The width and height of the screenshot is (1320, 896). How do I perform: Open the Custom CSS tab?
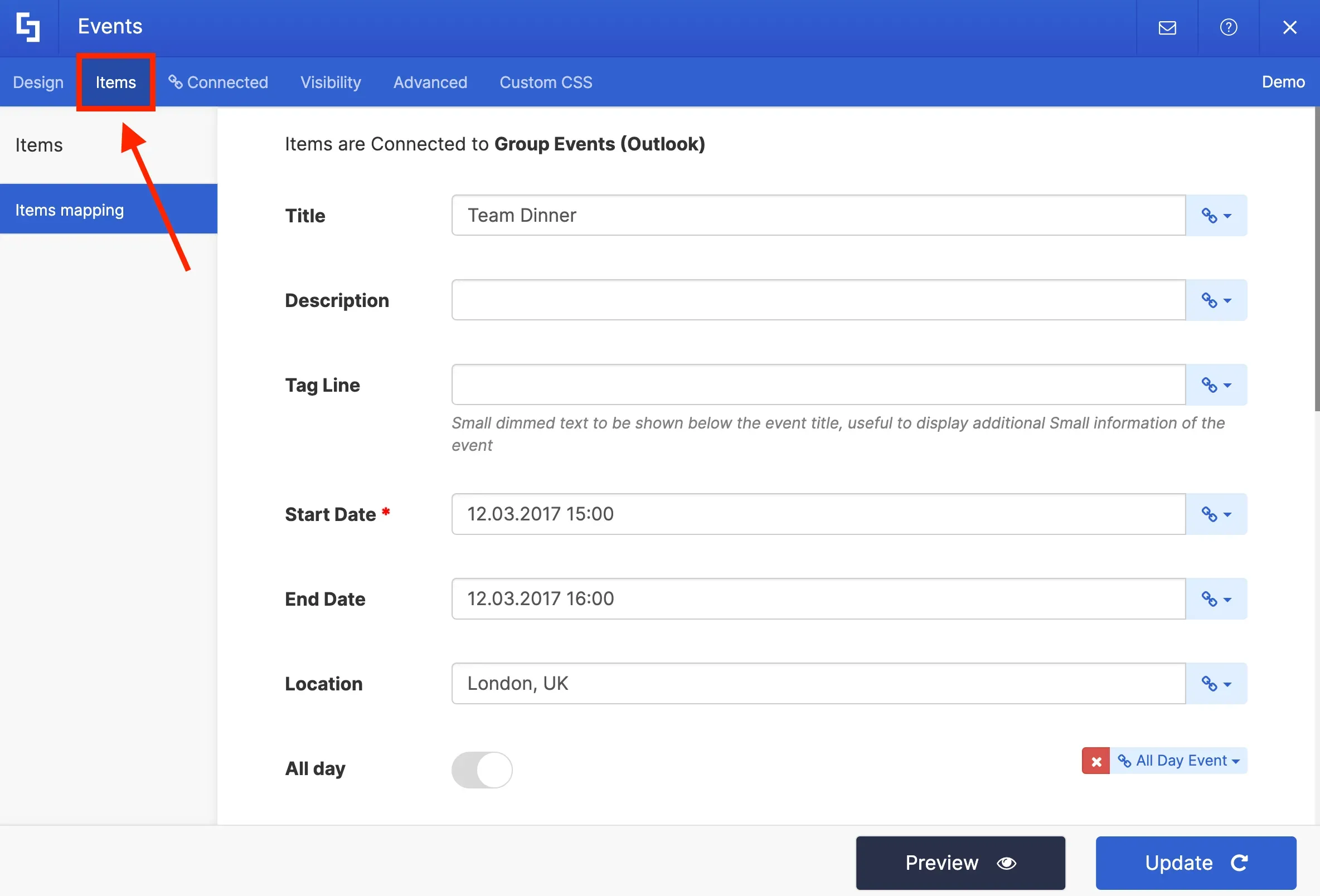click(546, 82)
